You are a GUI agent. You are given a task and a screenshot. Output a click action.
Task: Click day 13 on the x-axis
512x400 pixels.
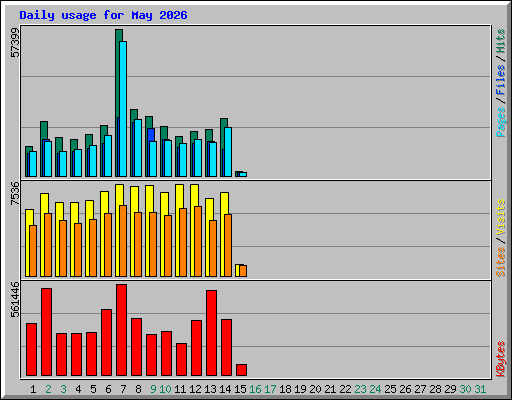[210, 389]
